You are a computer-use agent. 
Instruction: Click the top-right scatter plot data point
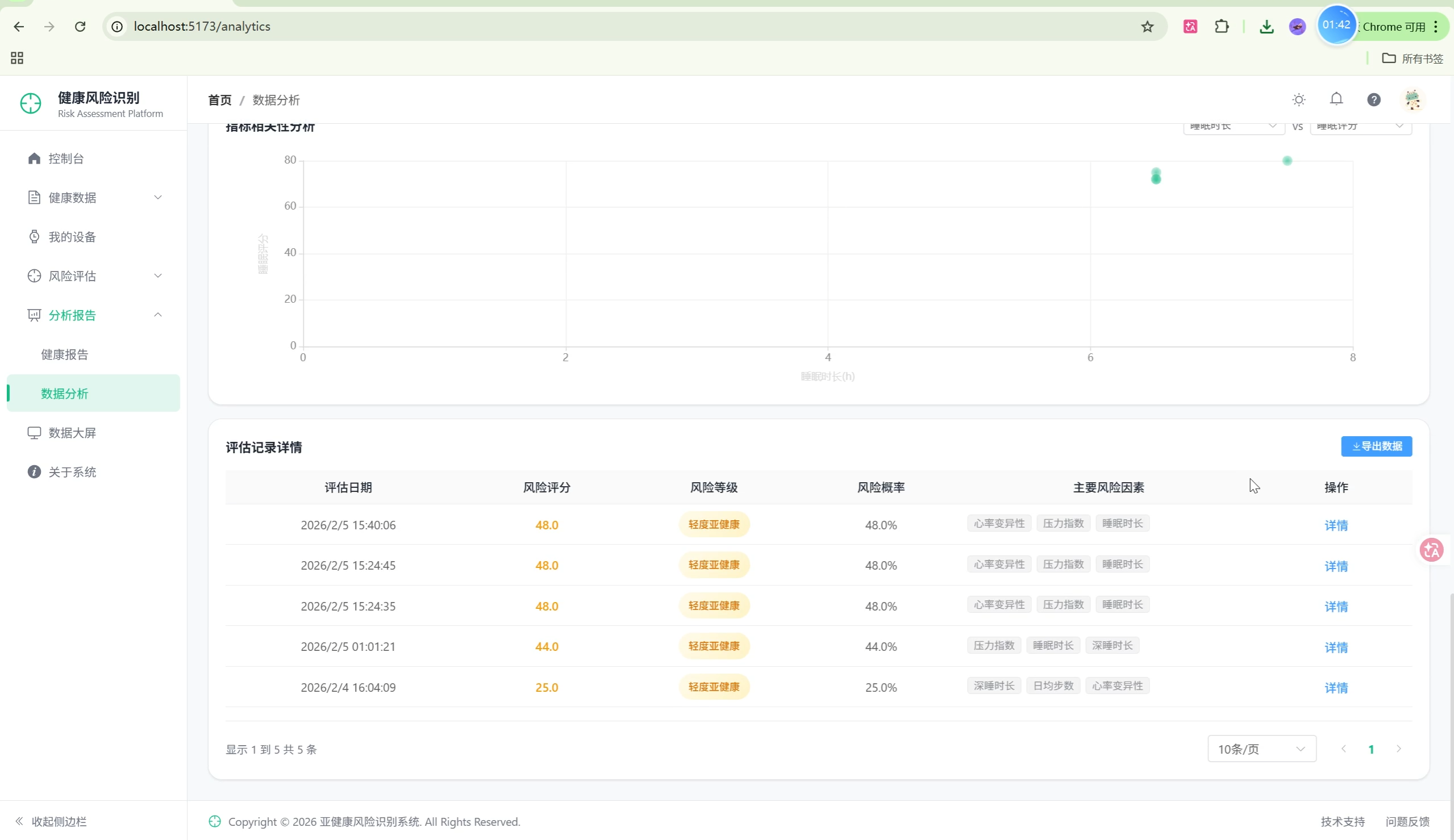coord(1287,161)
